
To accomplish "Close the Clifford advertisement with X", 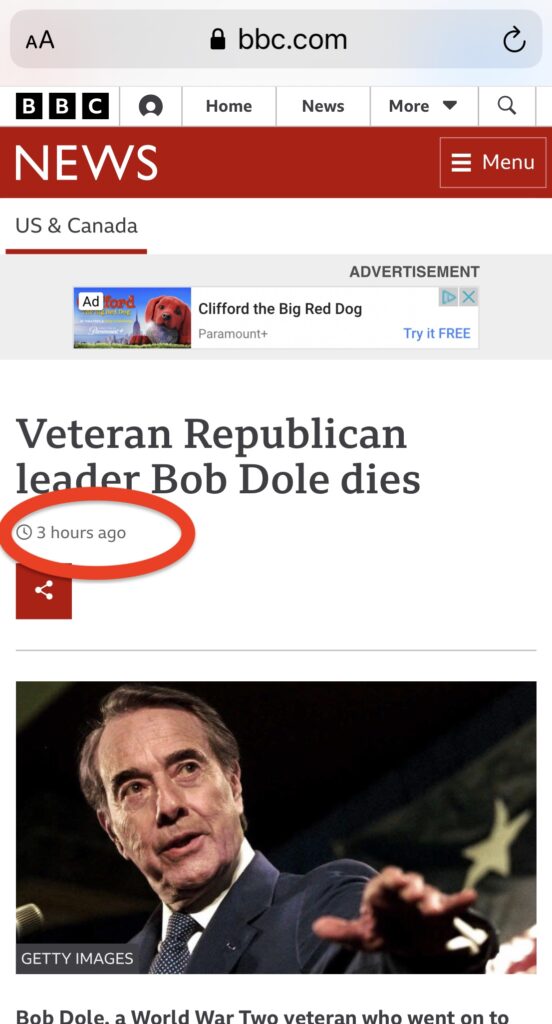I will (x=468, y=297).
